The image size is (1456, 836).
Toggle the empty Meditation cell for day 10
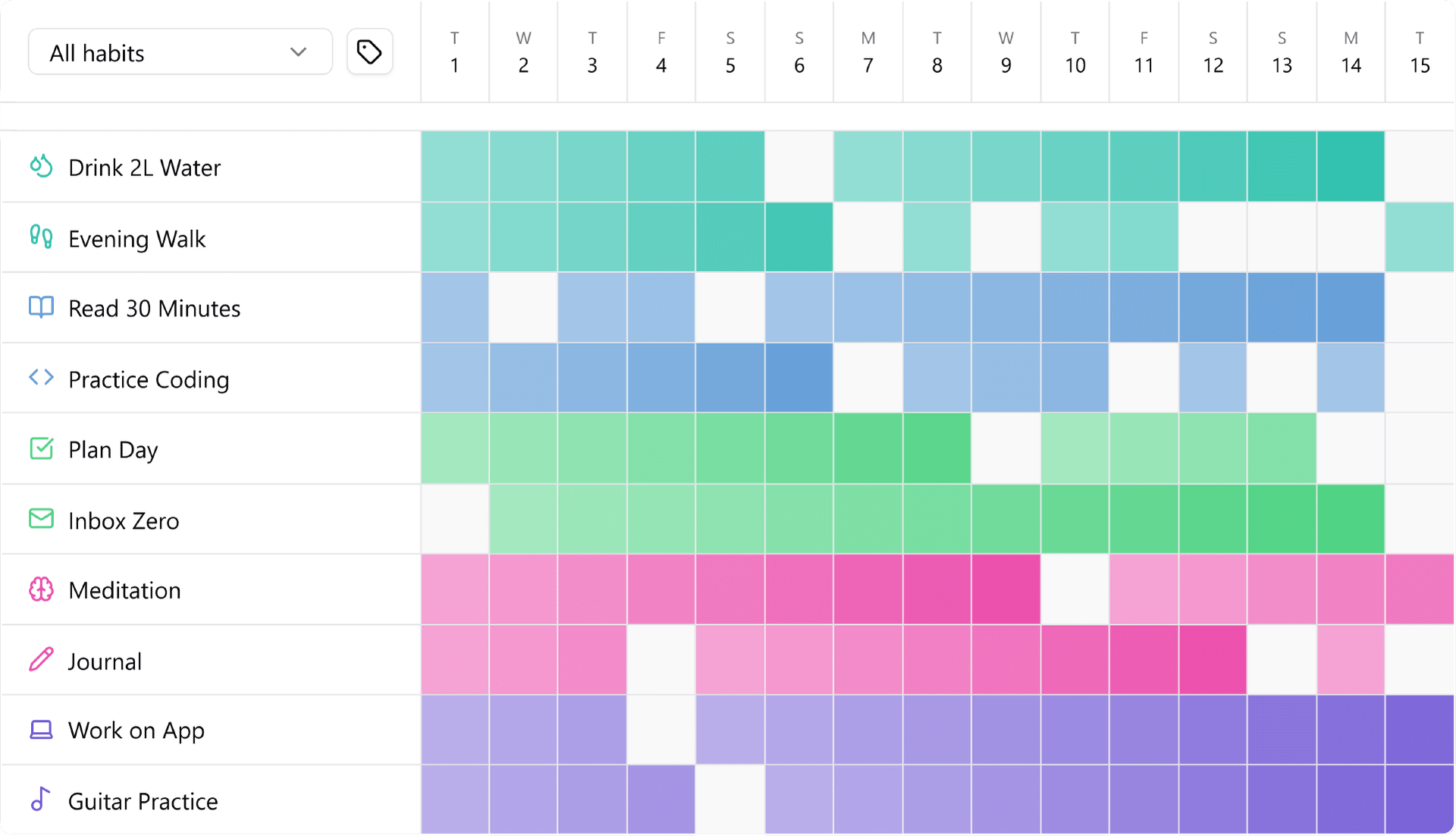click(1075, 589)
